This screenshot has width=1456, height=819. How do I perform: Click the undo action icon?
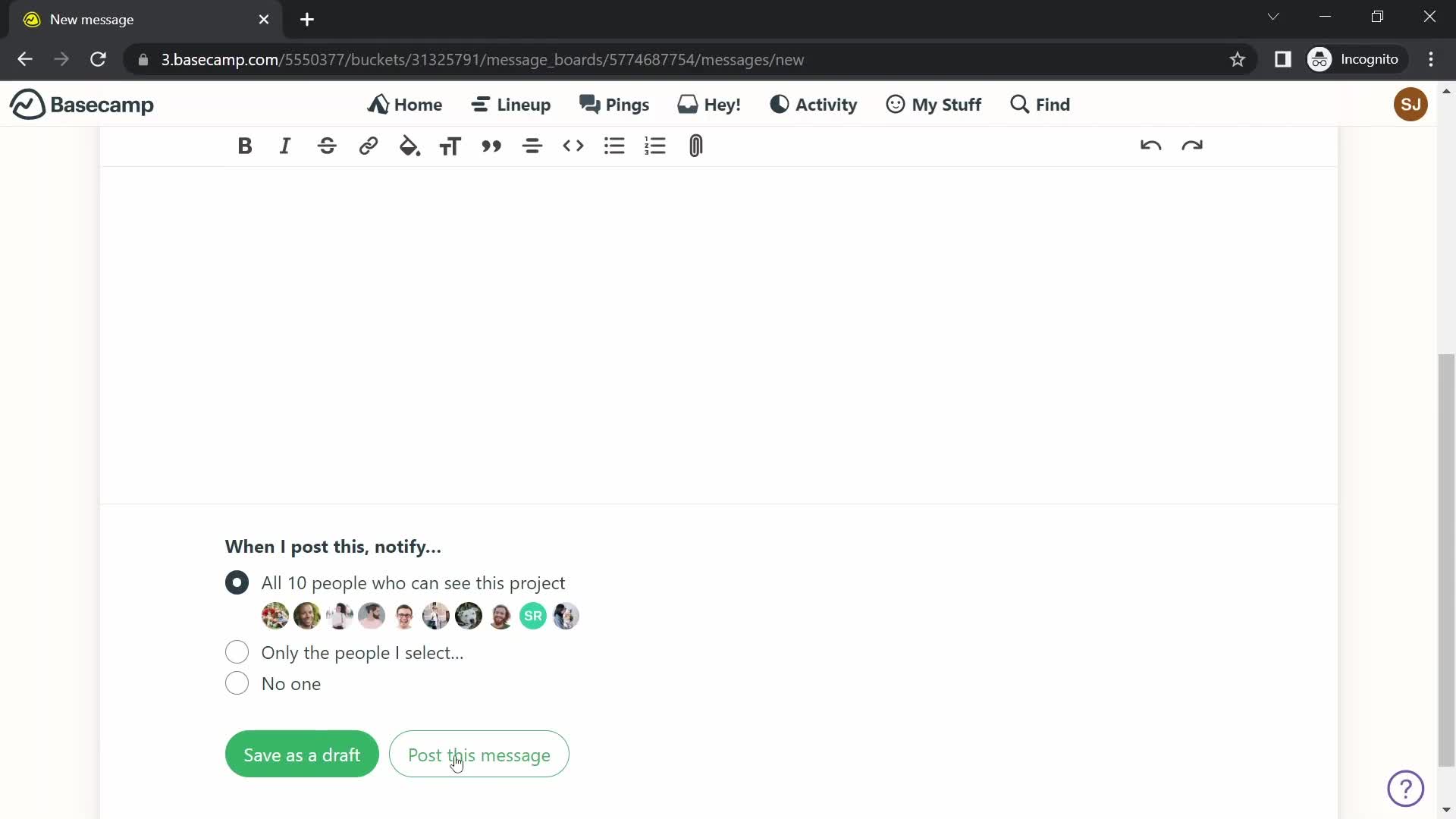[1151, 146]
